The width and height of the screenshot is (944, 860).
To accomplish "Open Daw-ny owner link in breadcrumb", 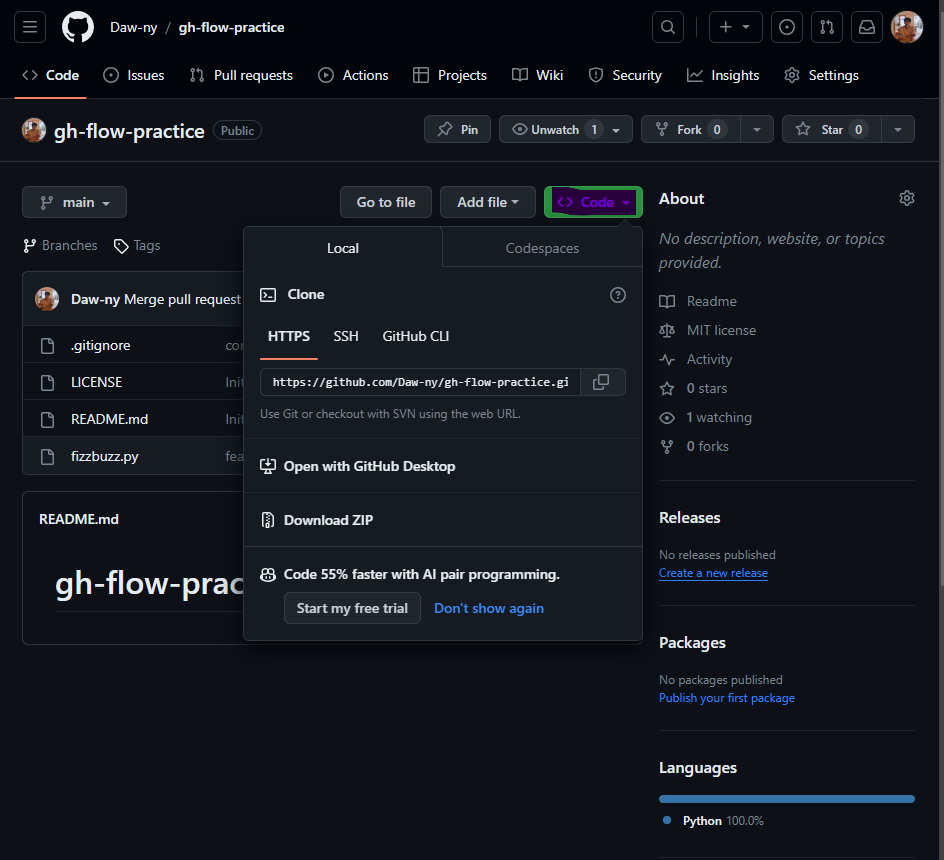I will tap(134, 27).
